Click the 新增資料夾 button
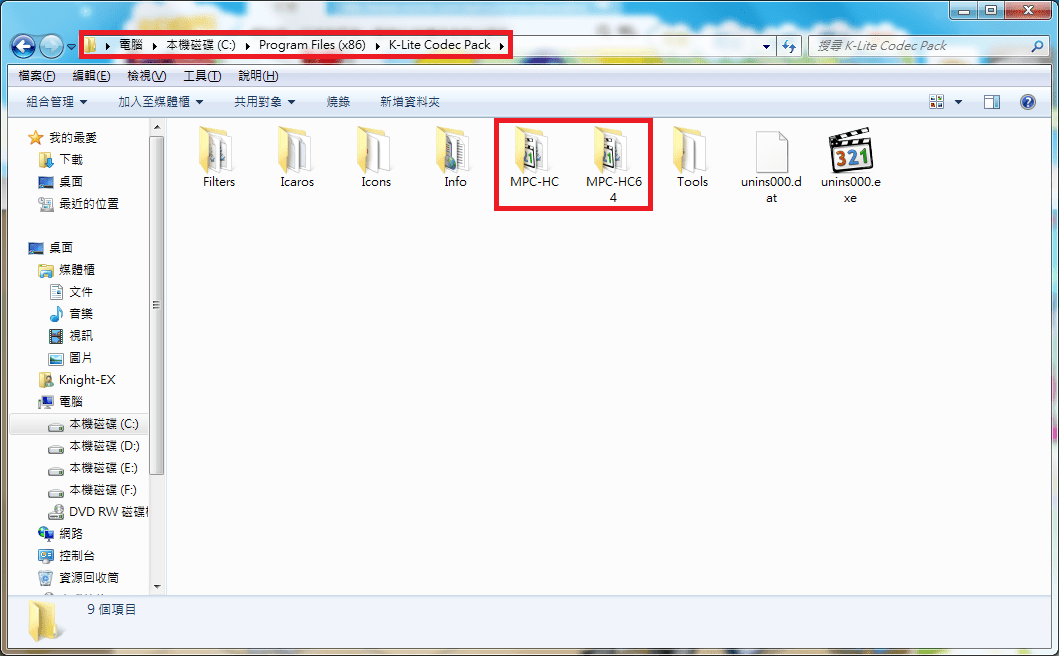 click(408, 101)
